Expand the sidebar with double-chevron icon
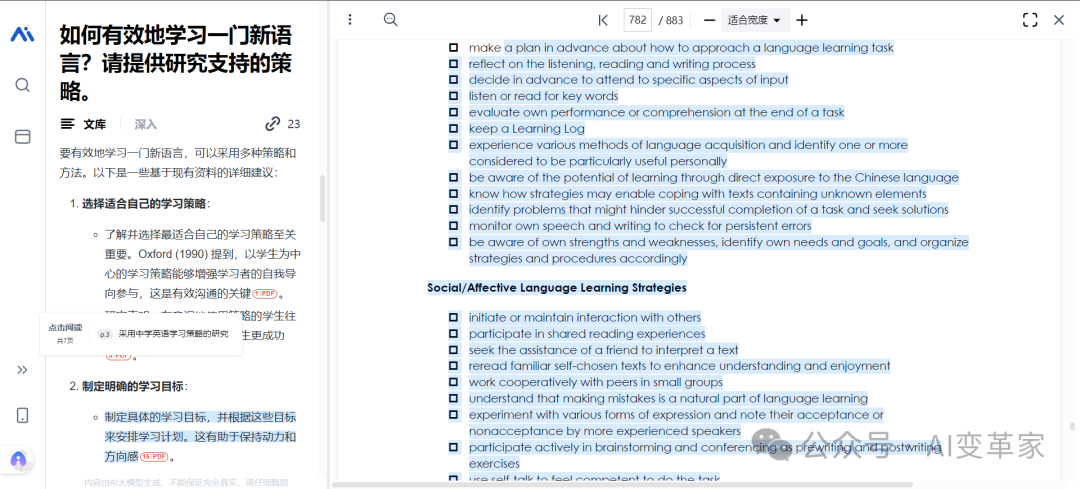 click(22, 370)
